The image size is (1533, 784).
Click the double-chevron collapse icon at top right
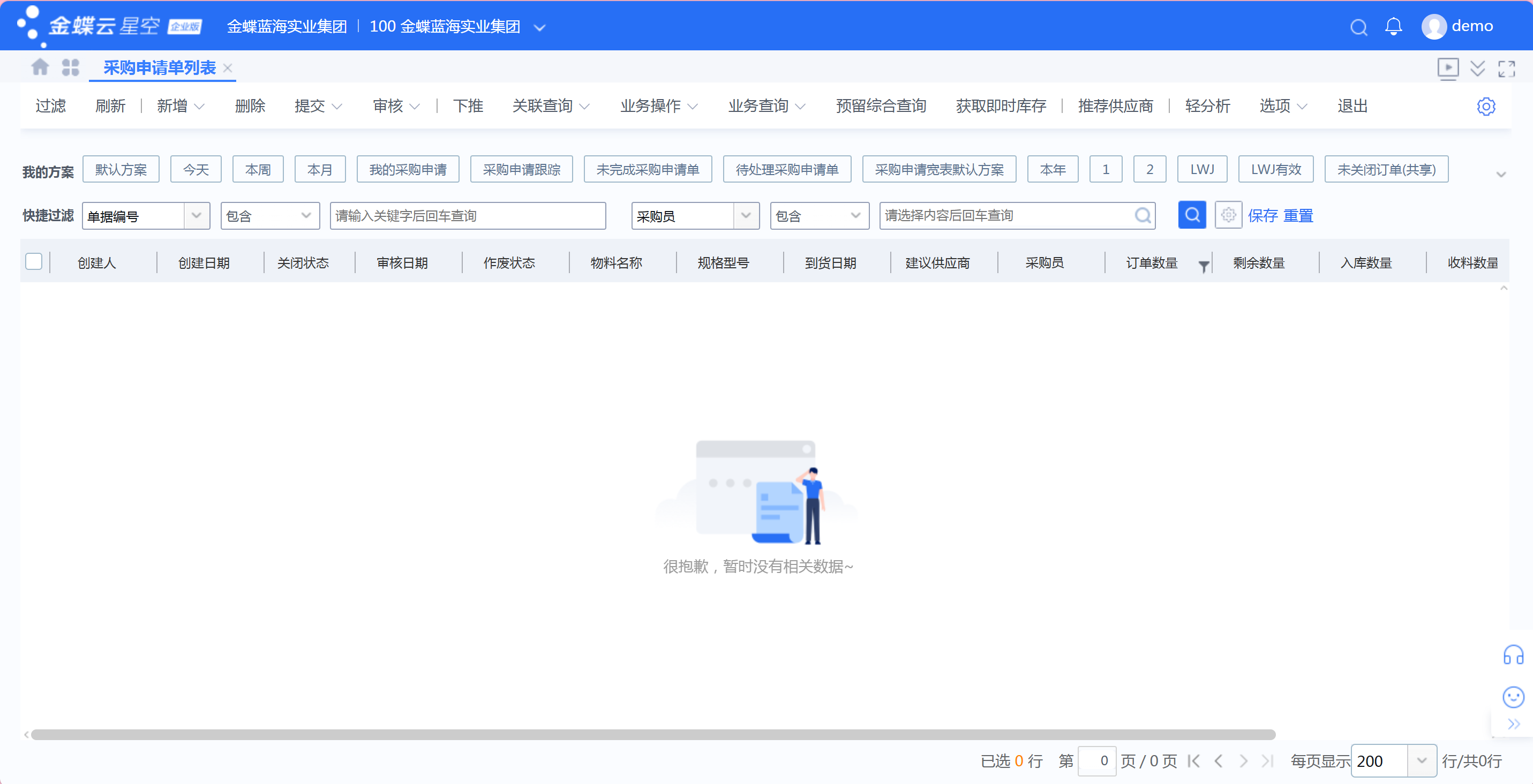(1477, 68)
